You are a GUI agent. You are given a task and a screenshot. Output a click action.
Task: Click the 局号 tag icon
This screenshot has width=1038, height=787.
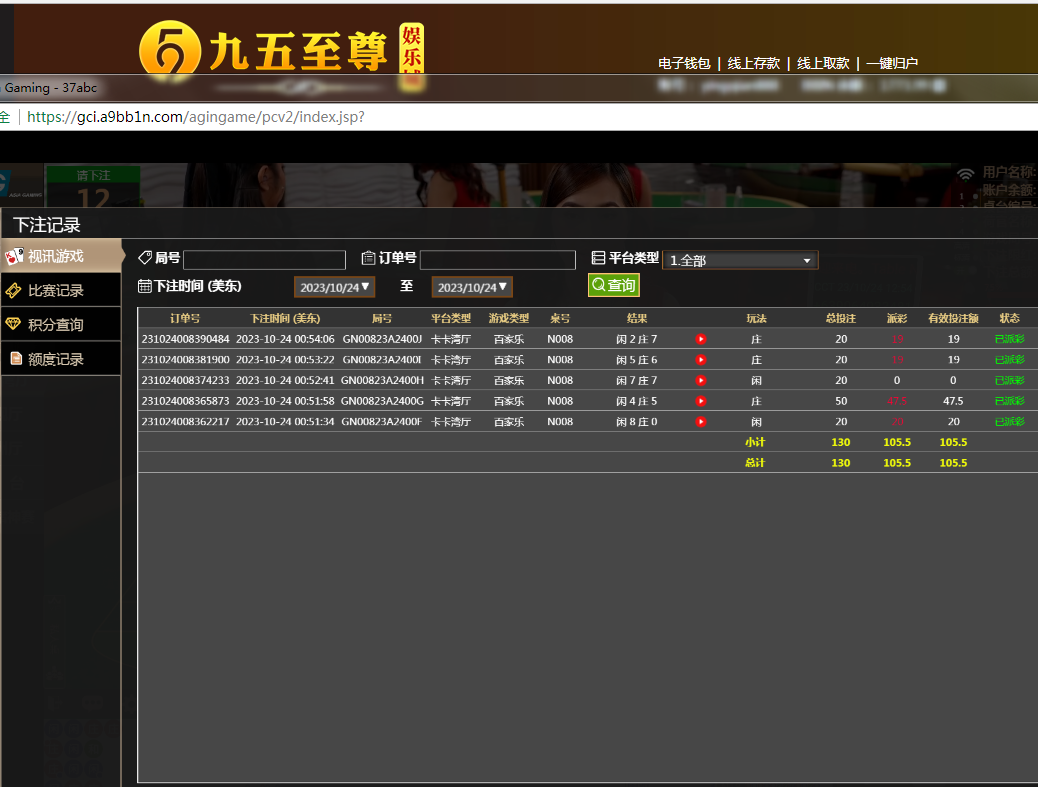click(145, 257)
